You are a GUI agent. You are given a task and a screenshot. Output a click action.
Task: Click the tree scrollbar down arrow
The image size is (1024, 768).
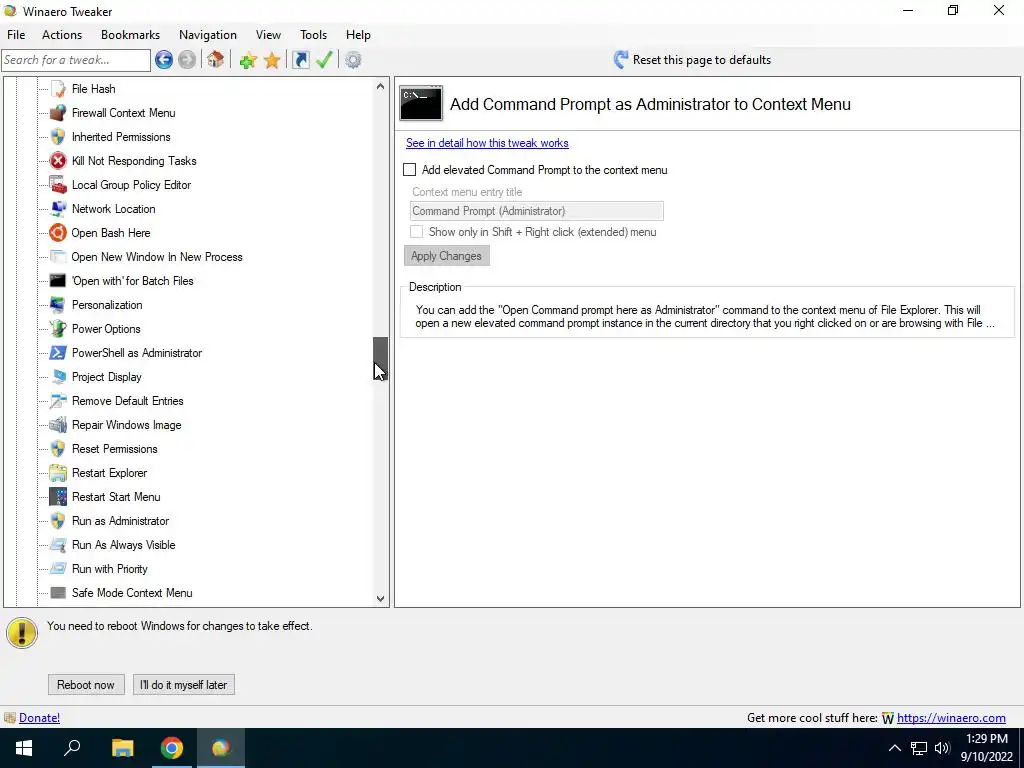(380, 598)
